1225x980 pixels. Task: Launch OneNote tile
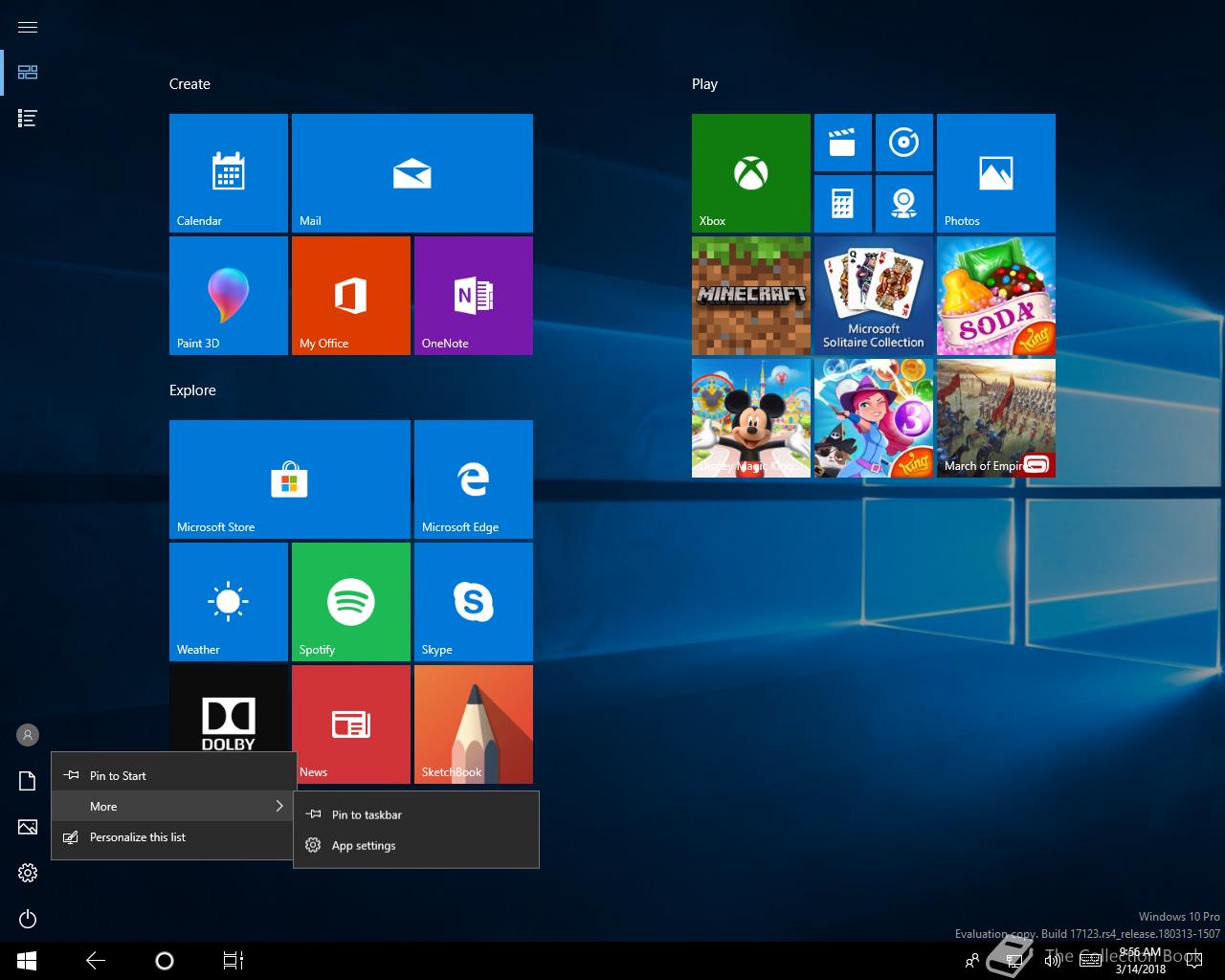[474, 296]
